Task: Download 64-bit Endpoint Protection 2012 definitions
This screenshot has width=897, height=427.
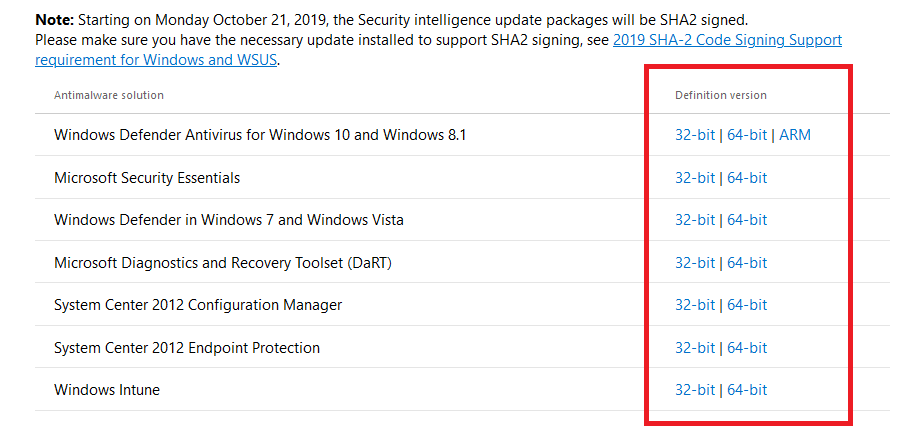Action: [747, 347]
